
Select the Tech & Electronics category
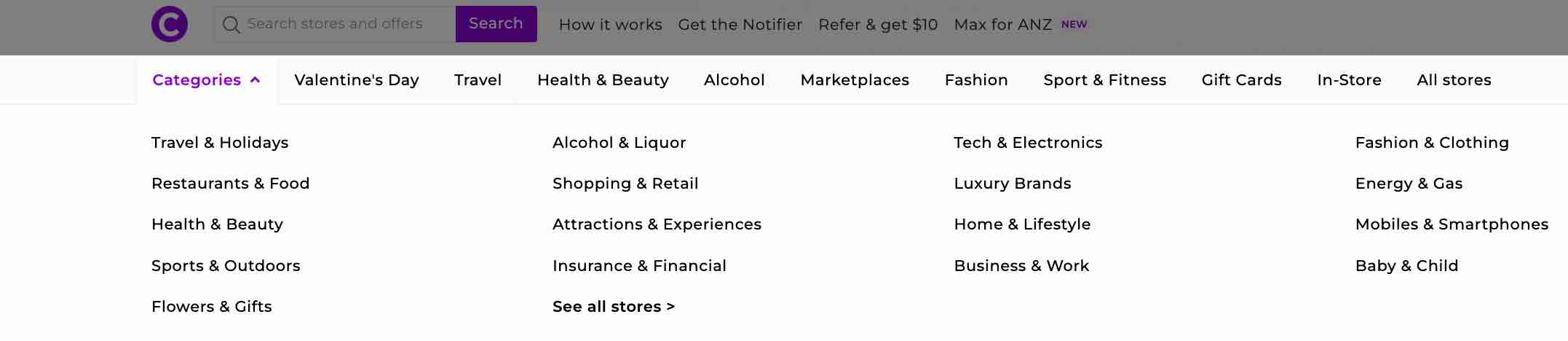(x=1028, y=143)
